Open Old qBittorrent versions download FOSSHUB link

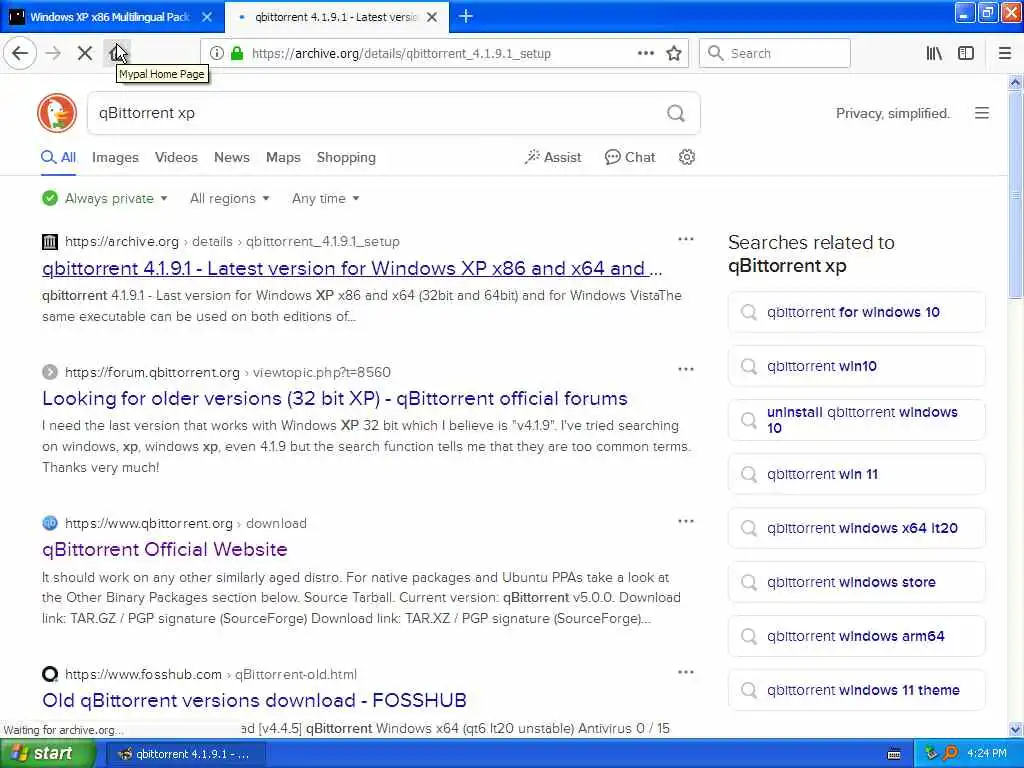pos(254,700)
